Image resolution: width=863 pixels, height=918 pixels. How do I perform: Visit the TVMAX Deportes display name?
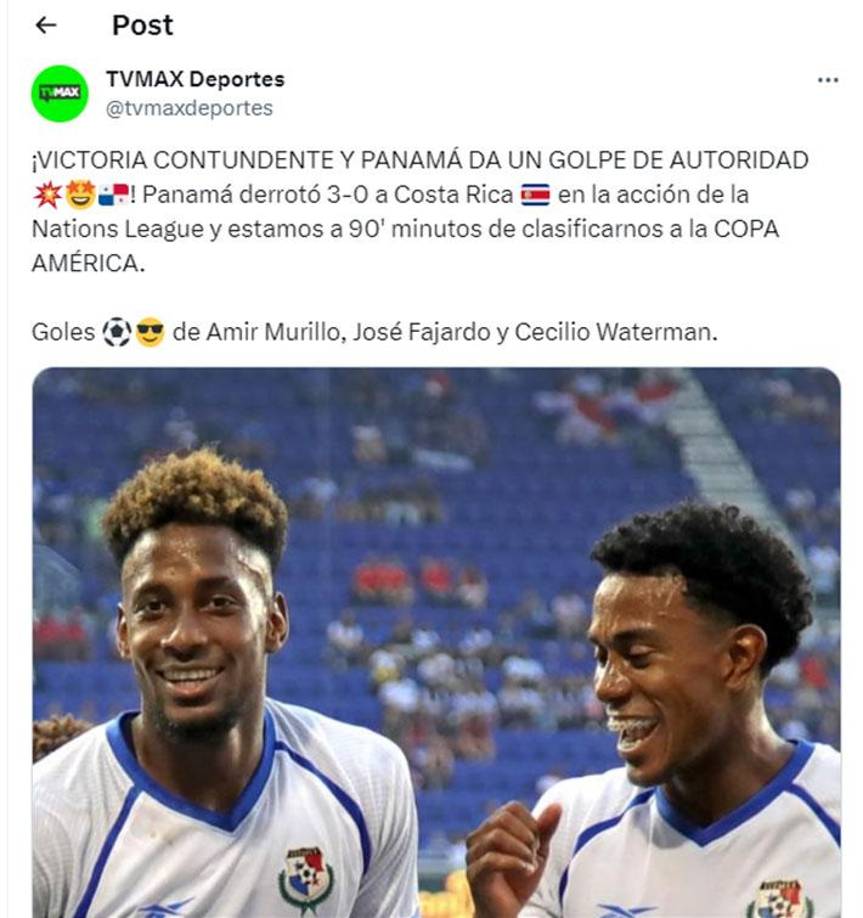coord(195,79)
